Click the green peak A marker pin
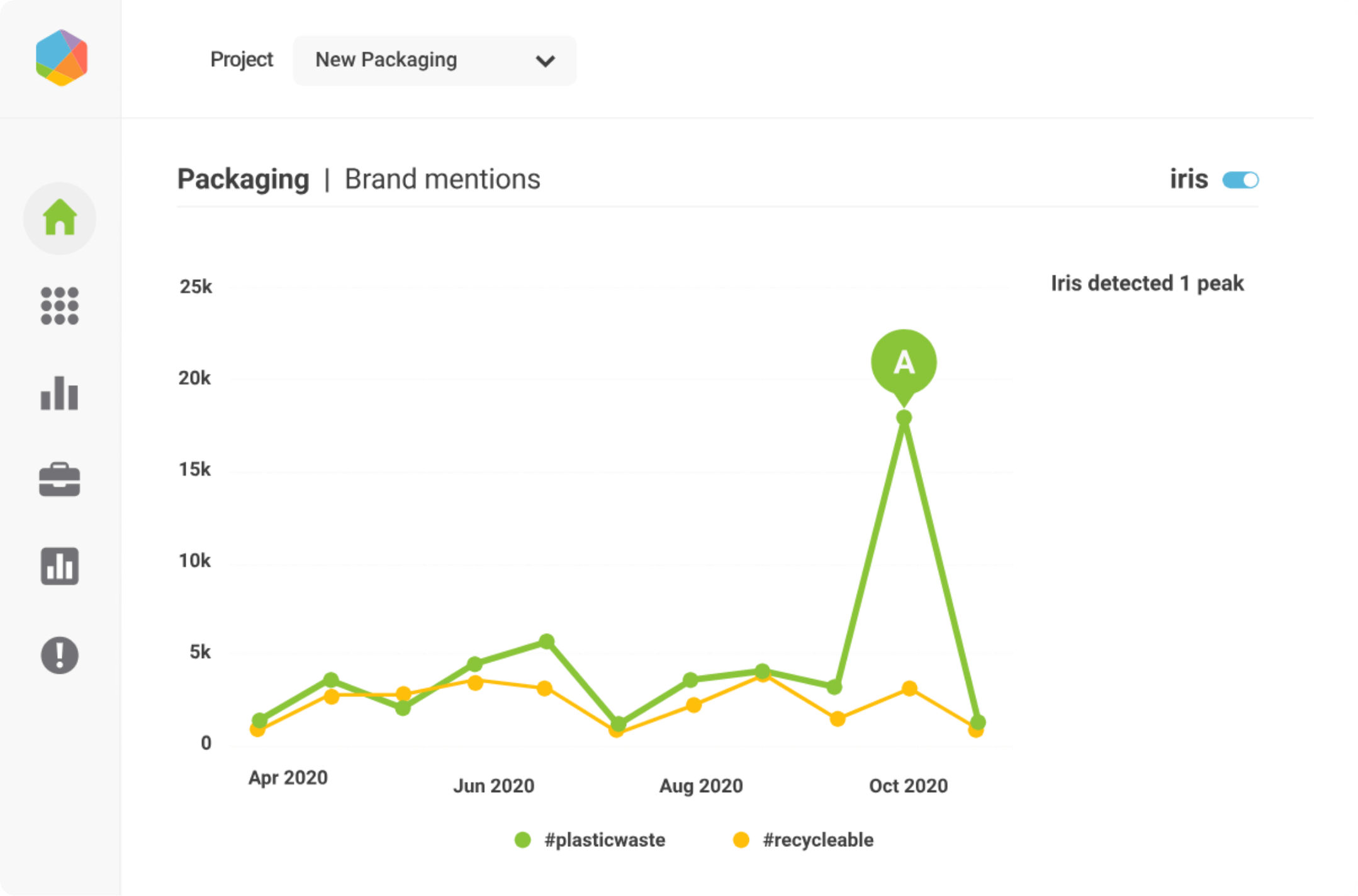Viewport: 1358px width, 896px height. [x=904, y=362]
